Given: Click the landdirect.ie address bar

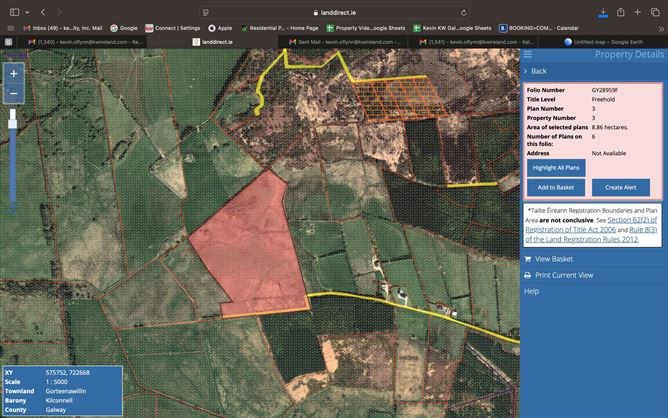Looking at the screenshot, I should click(333, 11).
